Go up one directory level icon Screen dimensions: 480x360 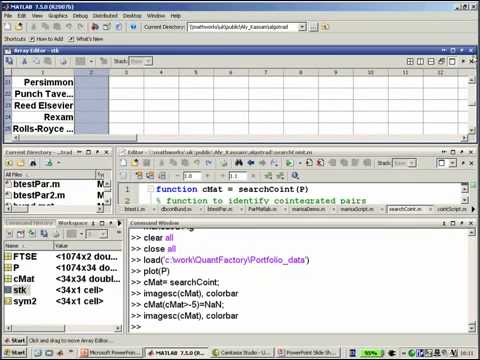[325, 27]
